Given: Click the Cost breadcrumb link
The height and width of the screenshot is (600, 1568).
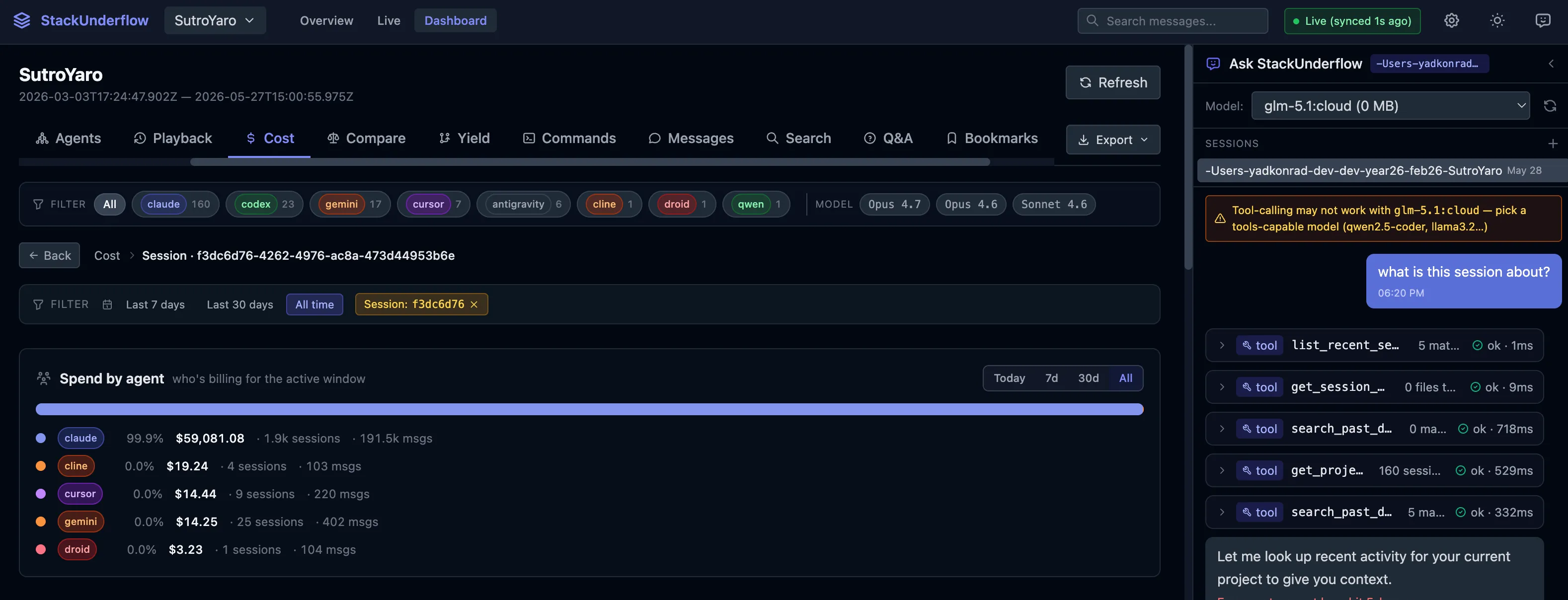Looking at the screenshot, I should [107, 256].
